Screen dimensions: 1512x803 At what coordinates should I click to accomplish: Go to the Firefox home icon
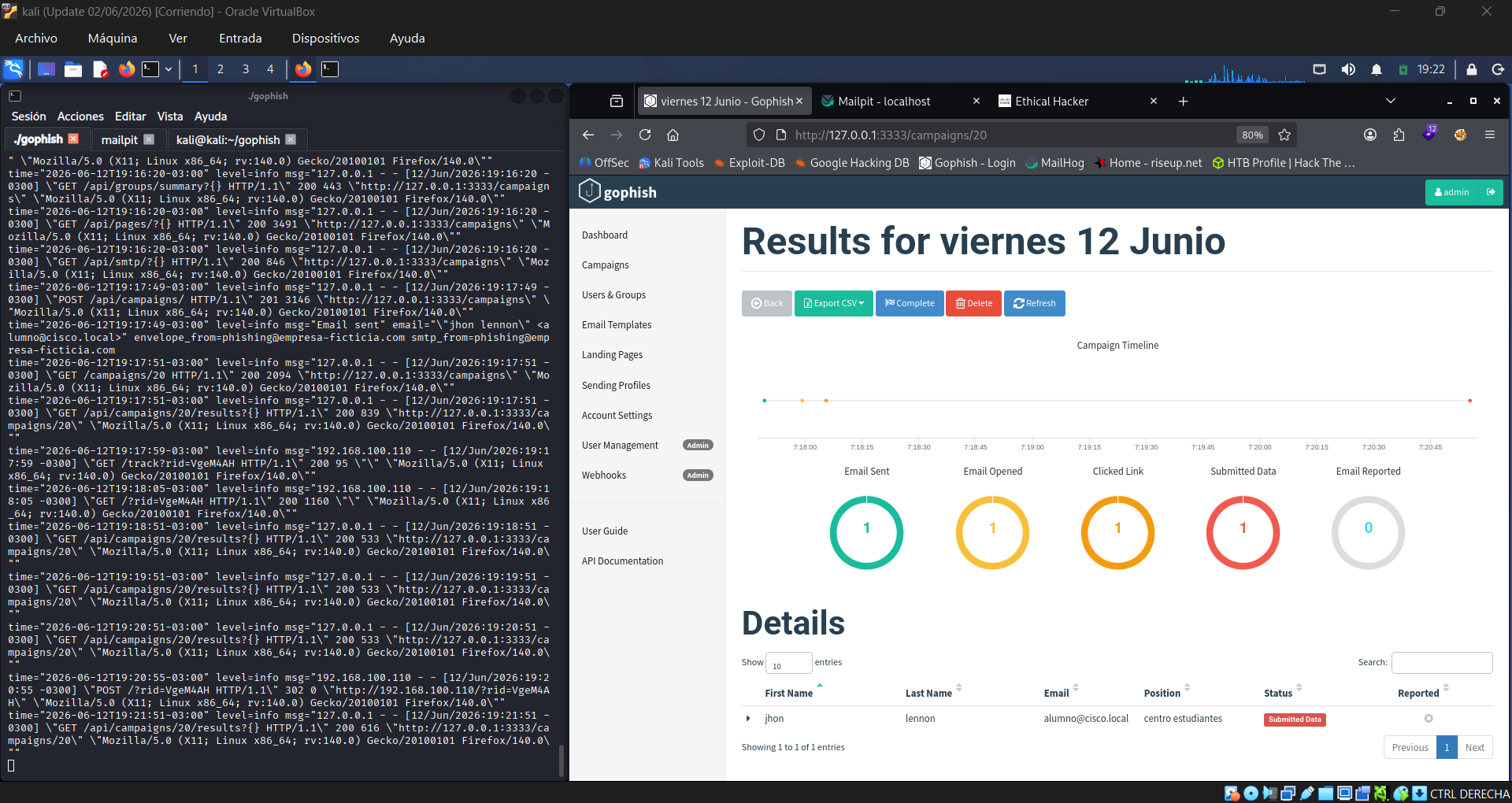(x=673, y=135)
